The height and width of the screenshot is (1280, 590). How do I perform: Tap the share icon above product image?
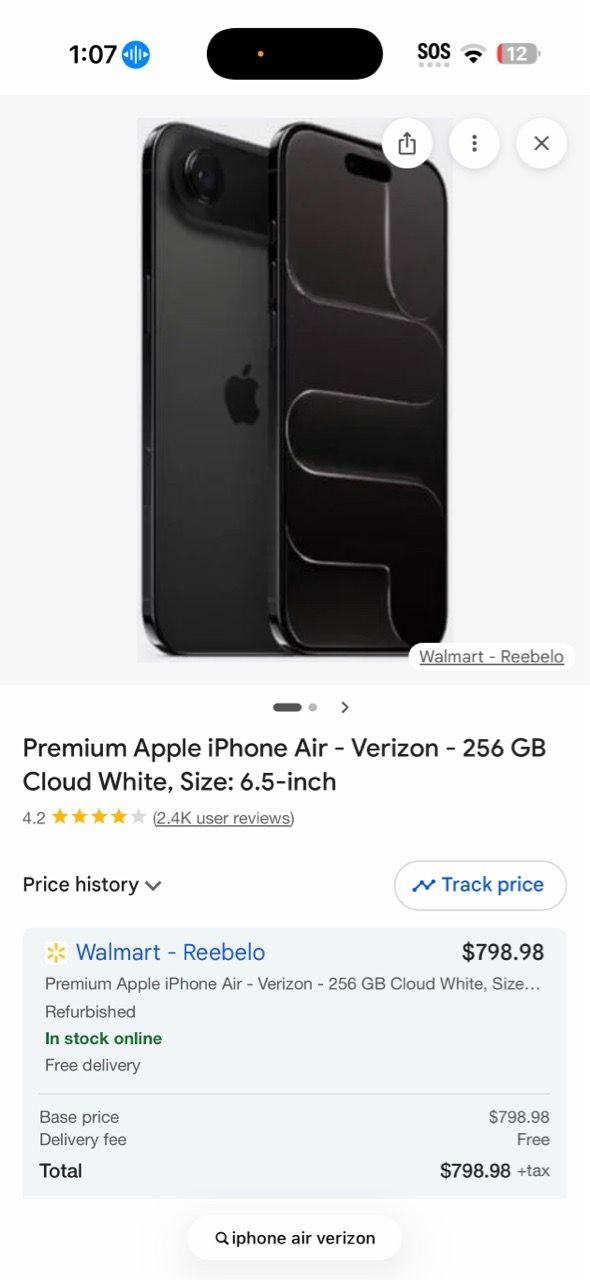407,143
